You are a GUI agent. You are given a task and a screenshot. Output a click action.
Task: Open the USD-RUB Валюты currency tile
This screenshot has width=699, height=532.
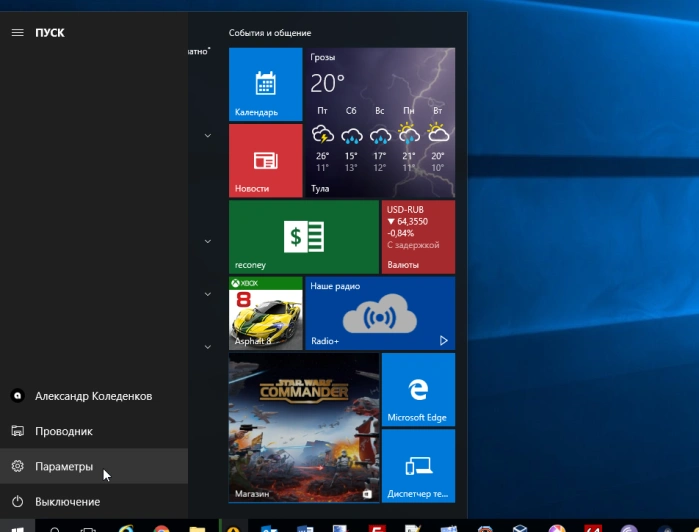pyautogui.click(x=418, y=237)
